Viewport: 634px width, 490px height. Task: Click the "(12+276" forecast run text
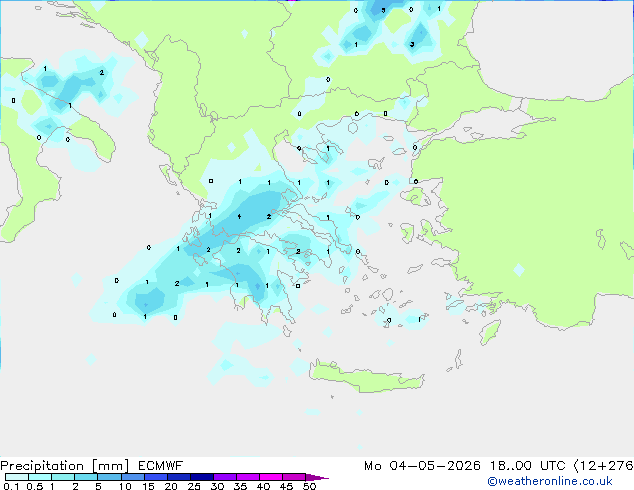pos(604,466)
